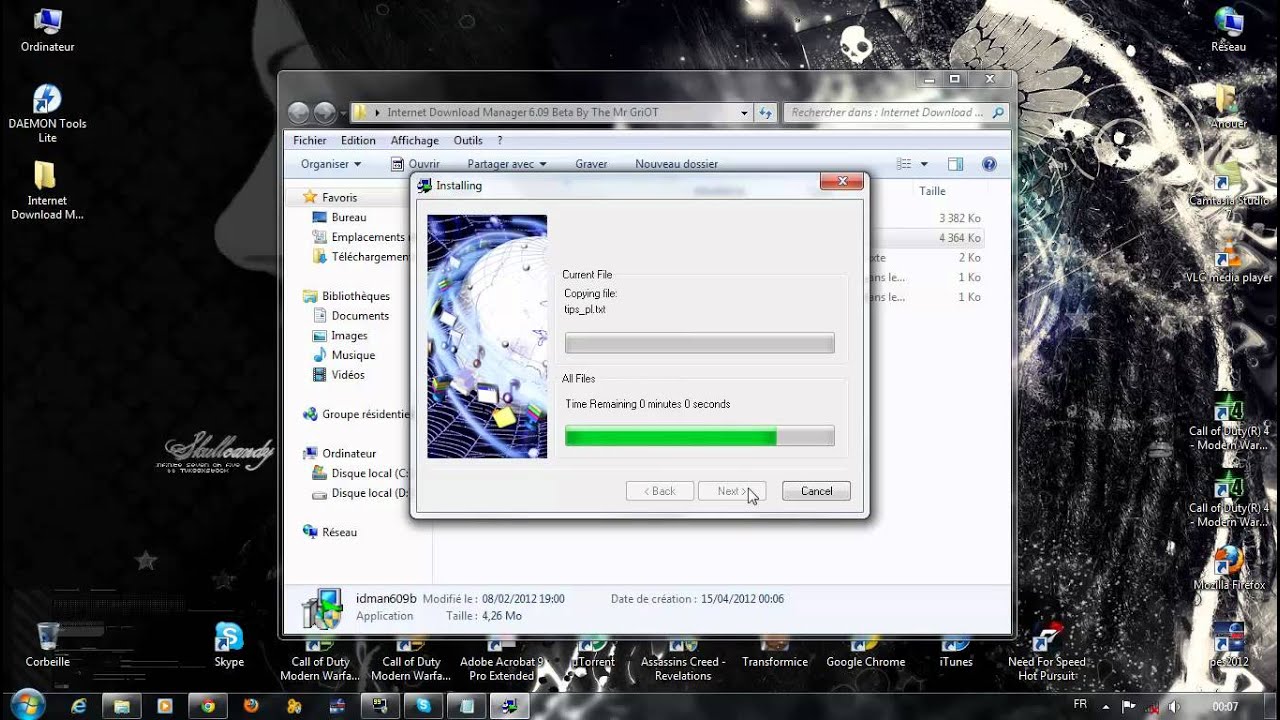Go forward in the Explorer window
The image size is (1280, 720).
point(325,113)
